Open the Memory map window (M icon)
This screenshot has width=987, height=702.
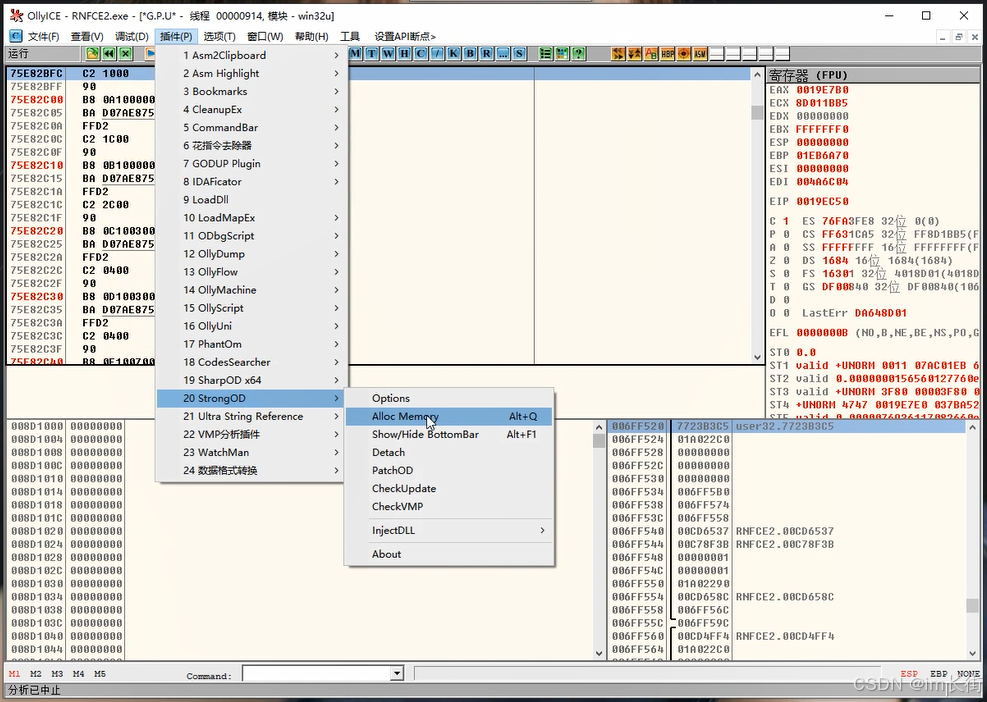356,54
